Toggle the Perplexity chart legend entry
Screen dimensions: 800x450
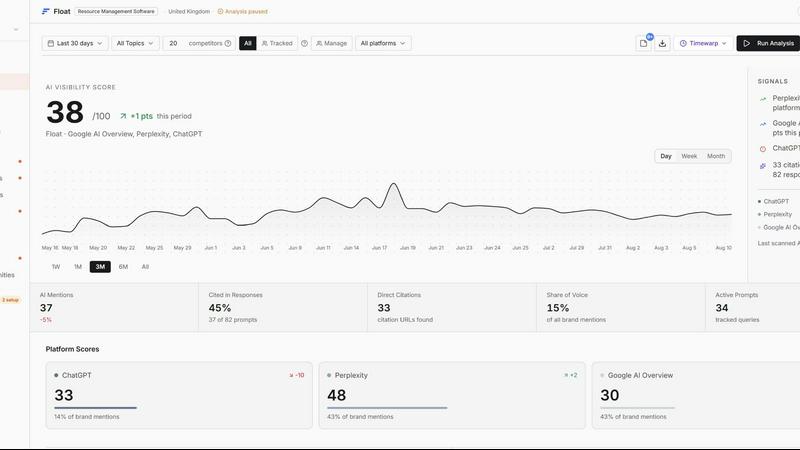775,214
